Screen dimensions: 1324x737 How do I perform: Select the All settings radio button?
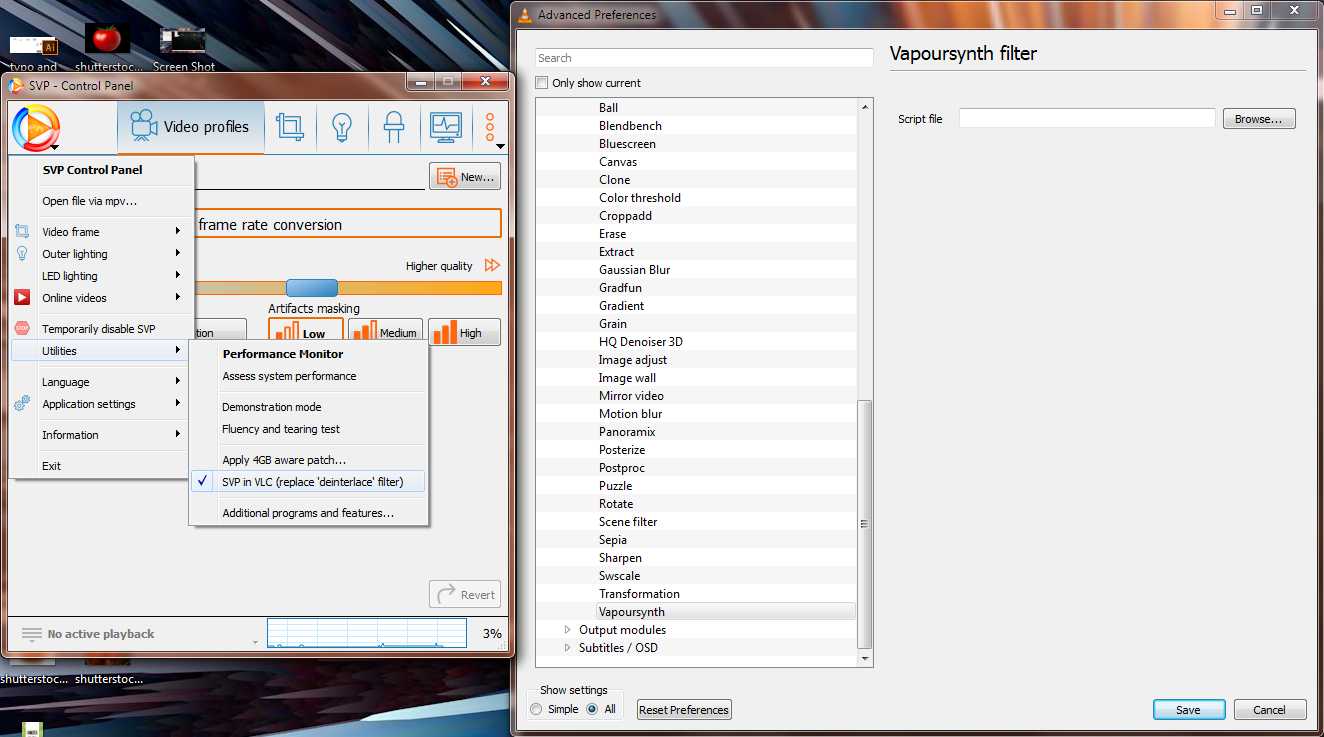click(592, 709)
